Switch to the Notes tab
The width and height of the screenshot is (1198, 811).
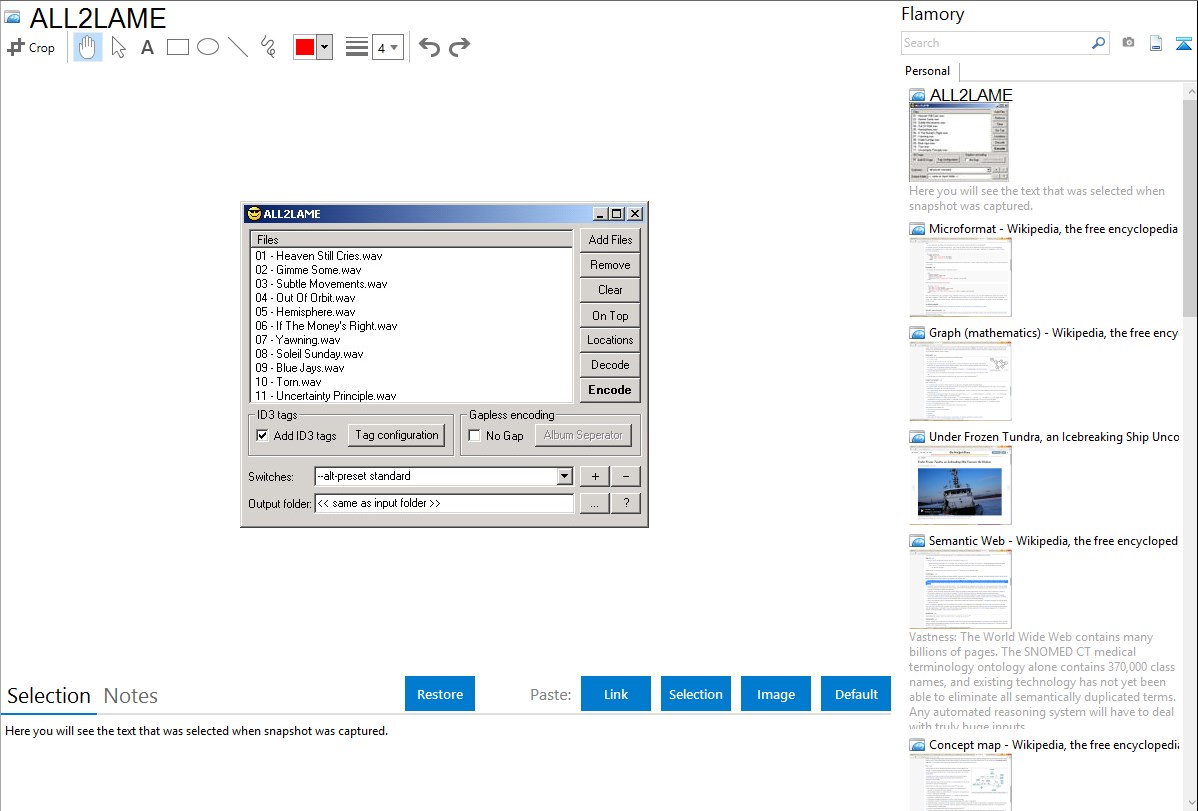click(x=131, y=696)
